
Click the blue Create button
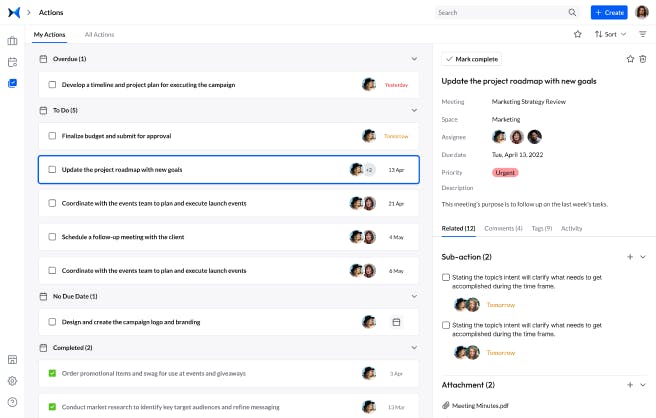click(x=608, y=12)
